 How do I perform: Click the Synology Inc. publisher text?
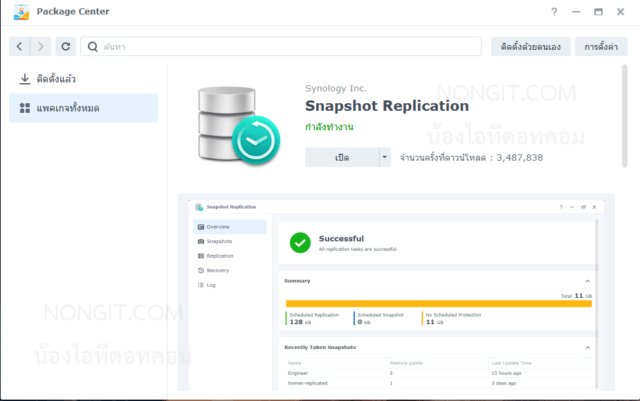336,88
